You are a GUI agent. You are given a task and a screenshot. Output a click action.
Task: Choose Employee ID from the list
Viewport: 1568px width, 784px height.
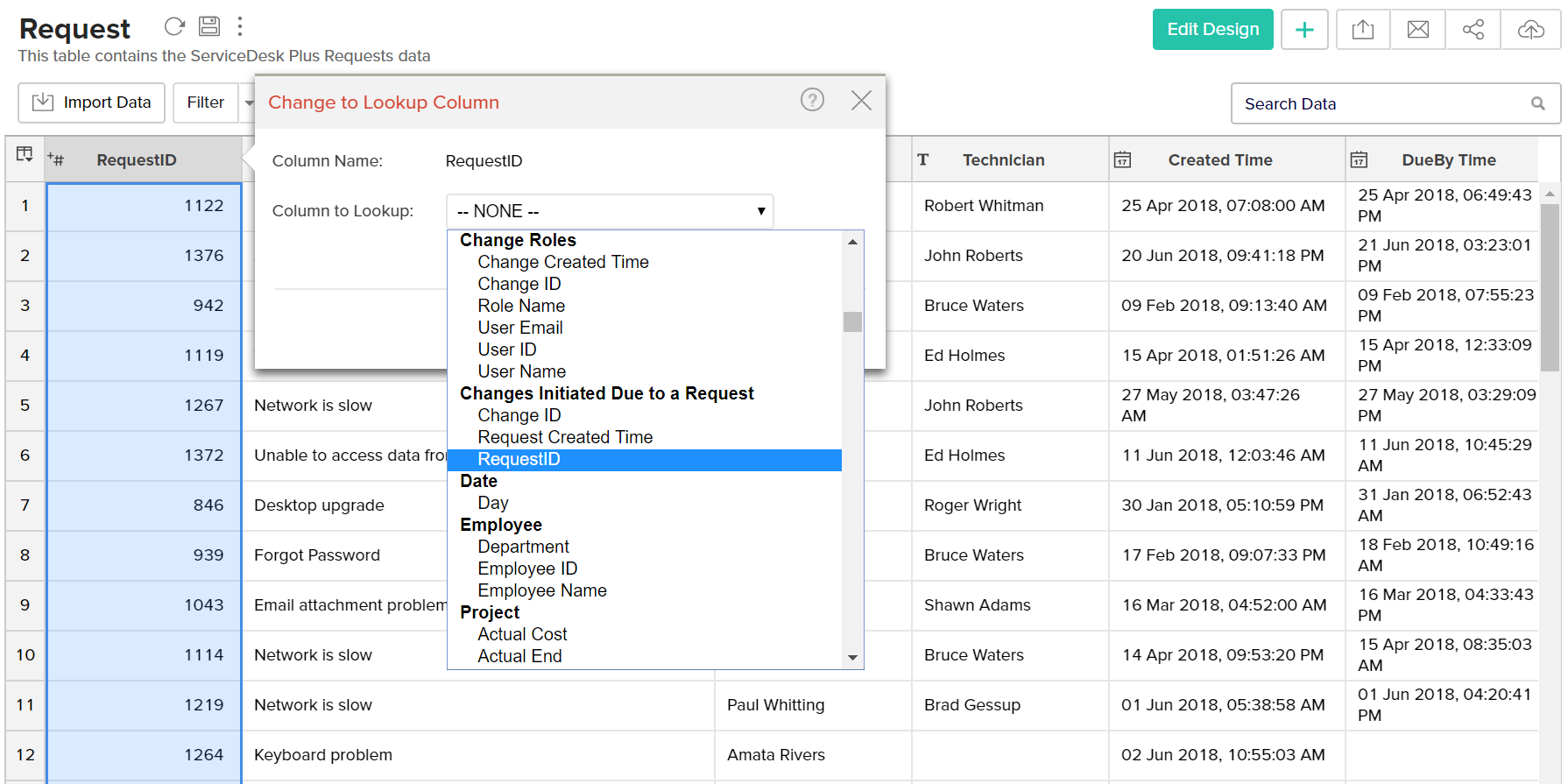[527, 569]
